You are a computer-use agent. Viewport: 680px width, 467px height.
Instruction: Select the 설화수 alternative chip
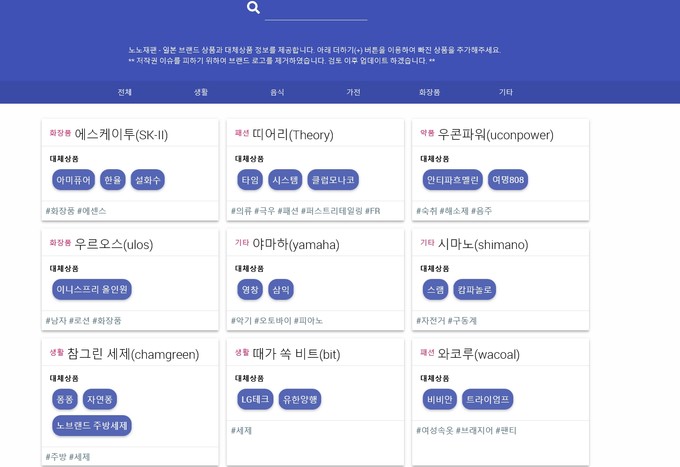147,180
